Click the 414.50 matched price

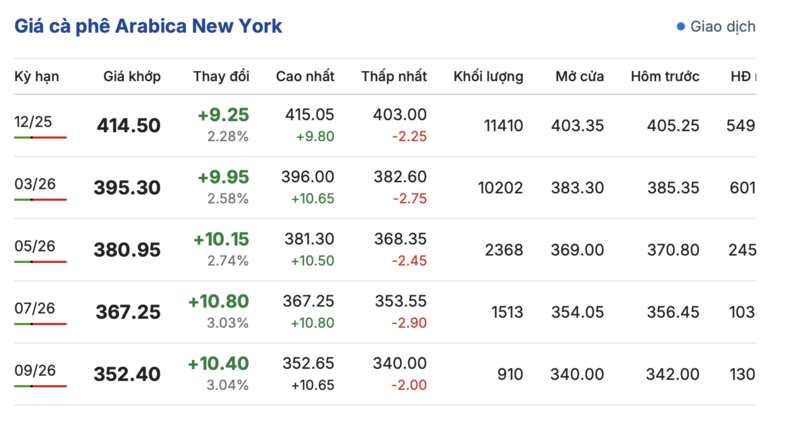click(x=128, y=126)
